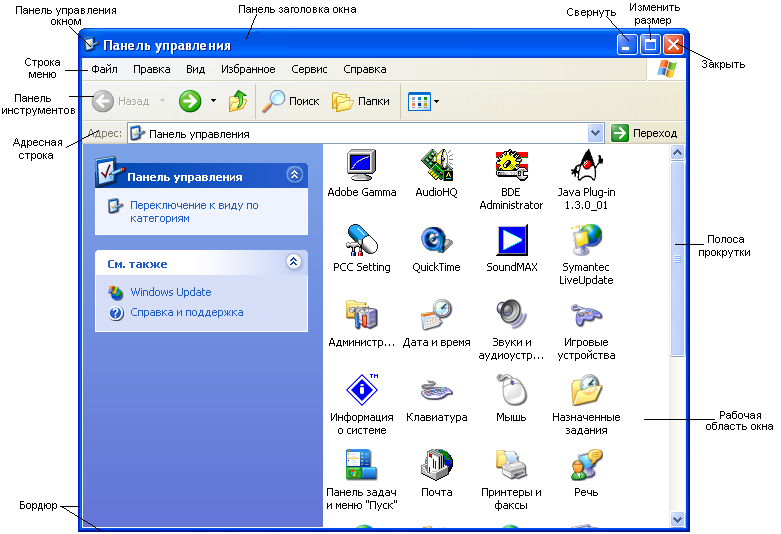Screen dimensions: 781x534
Task: Open the Сервис menu
Action: pos(309,69)
